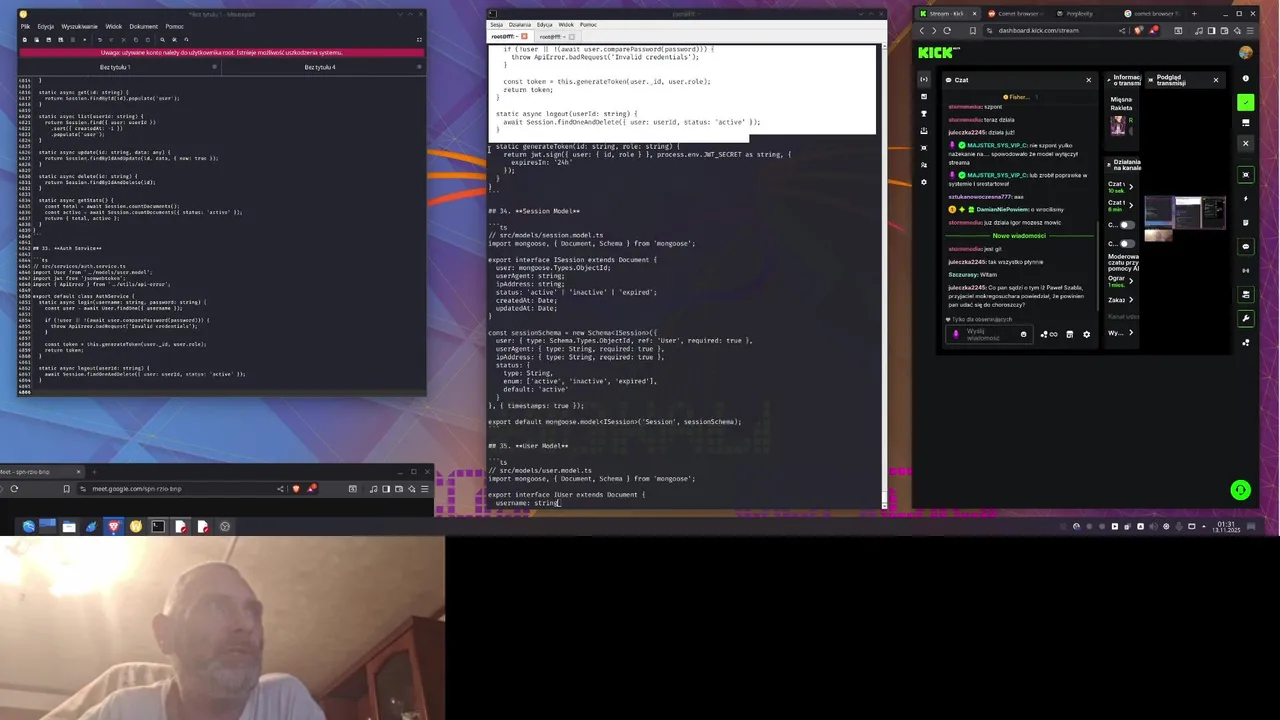Close the Czat panel
This screenshot has width=1280, height=720.
coord(1089,80)
